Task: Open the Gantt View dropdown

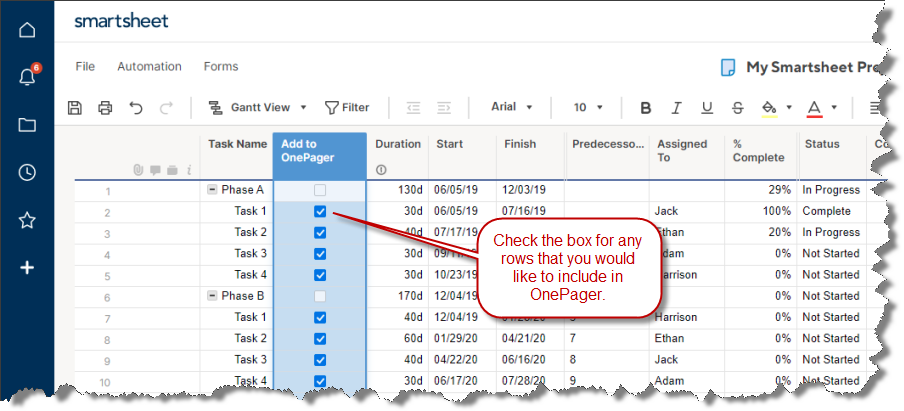Action: click(x=258, y=107)
